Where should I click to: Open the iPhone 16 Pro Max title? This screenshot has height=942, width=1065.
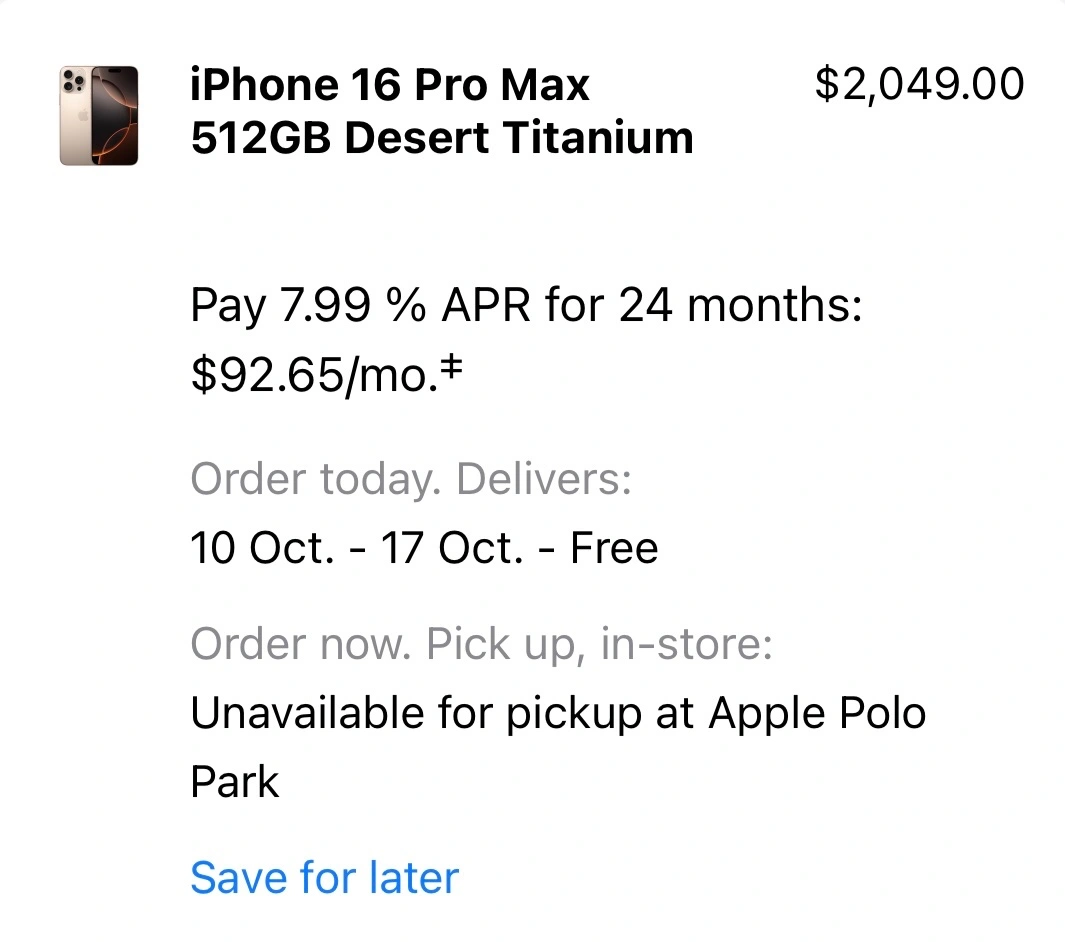click(390, 85)
